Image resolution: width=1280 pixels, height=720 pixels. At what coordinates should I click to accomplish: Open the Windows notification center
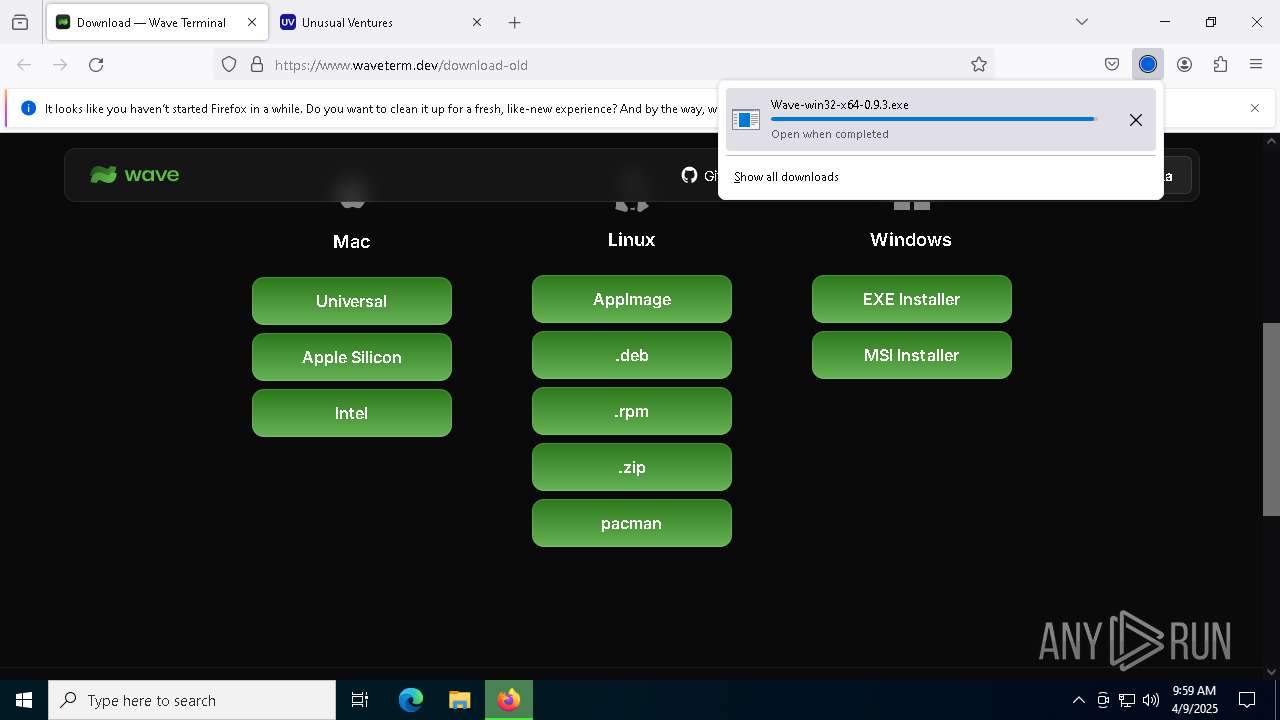coord(1247,700)
